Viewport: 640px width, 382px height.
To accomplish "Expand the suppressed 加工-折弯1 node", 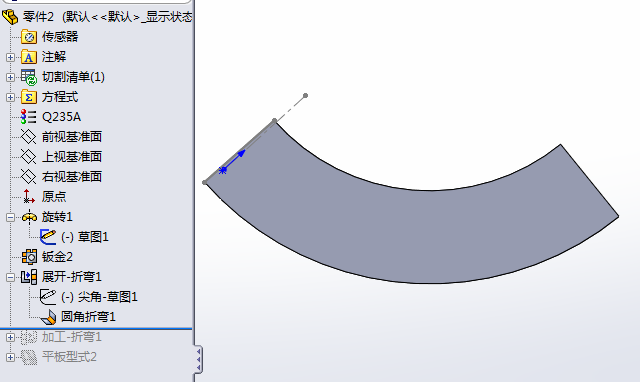I will click(11, 337).
